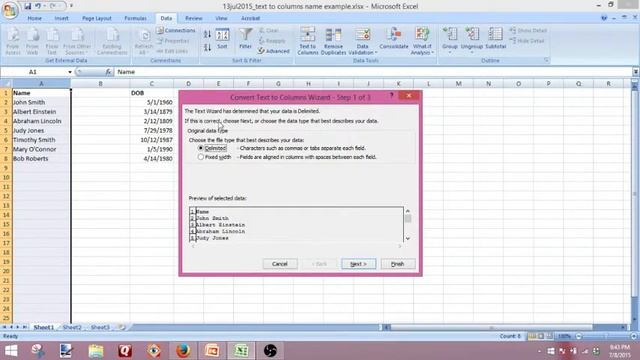Click the Text to Columns ribbon icon
Image resolution: width=640 pixels, height=360 pixels.
click(307, 41)
